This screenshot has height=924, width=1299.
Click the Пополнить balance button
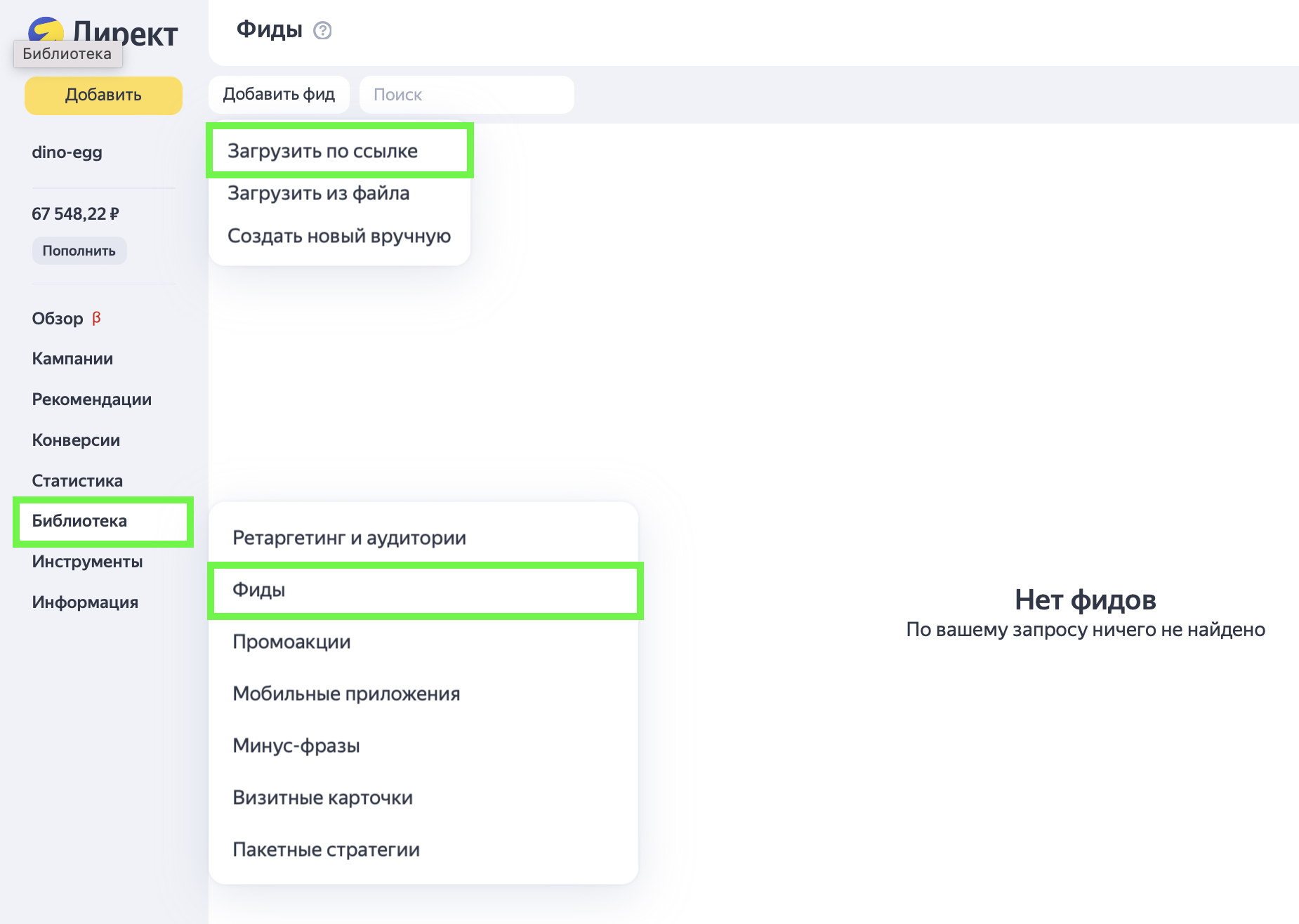79,251
